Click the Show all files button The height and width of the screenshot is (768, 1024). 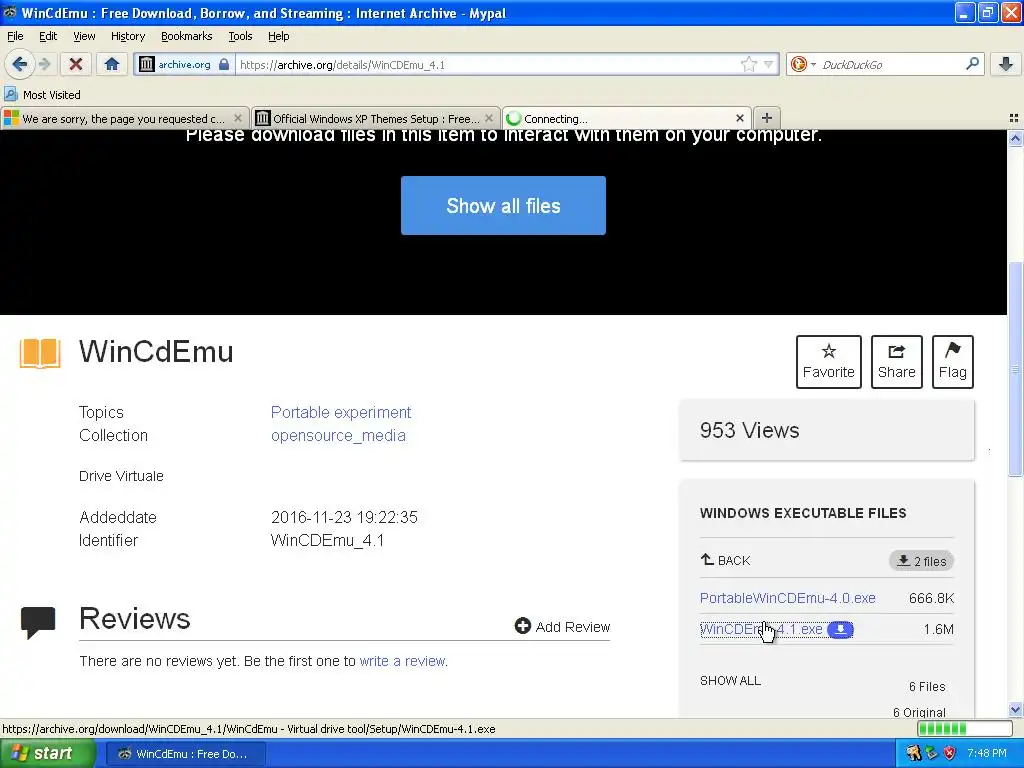504,206
